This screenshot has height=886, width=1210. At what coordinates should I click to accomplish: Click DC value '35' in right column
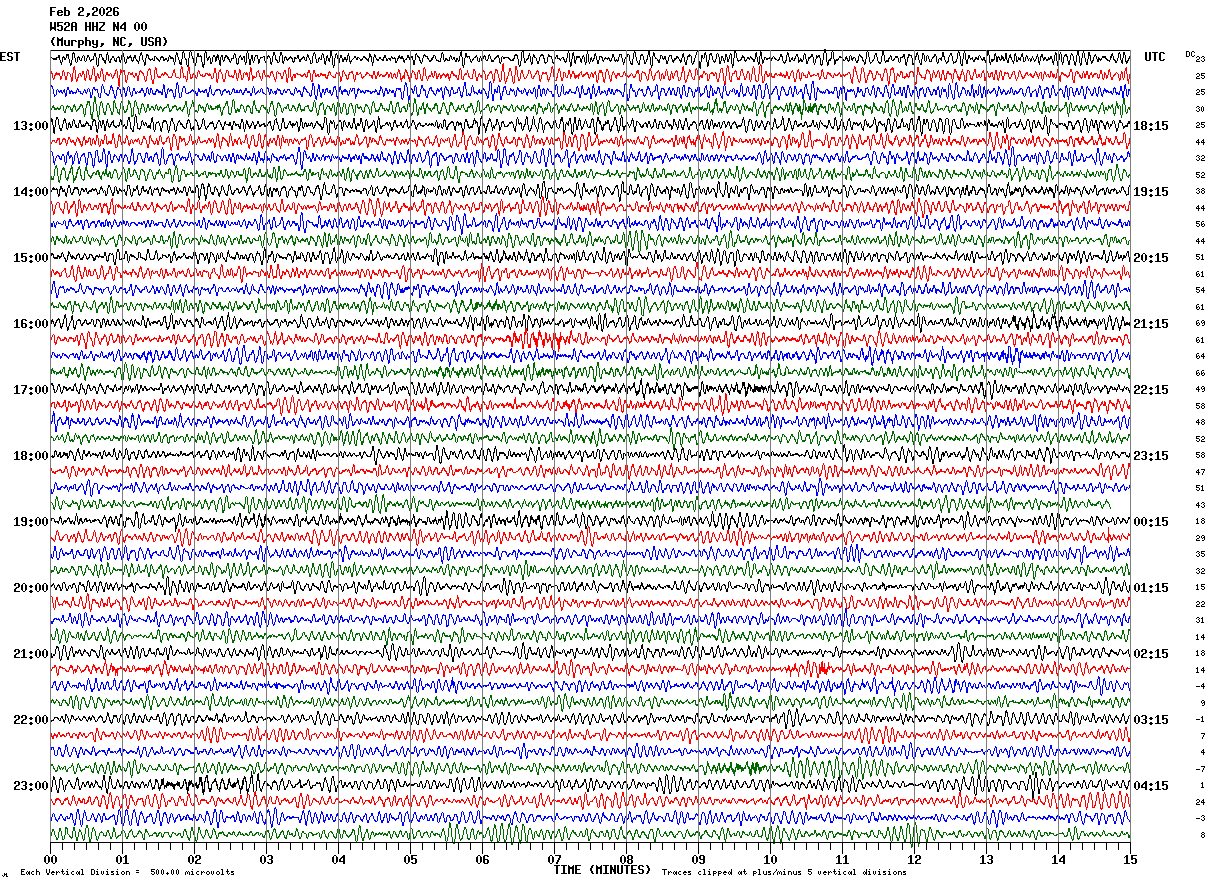(1200, 554)
